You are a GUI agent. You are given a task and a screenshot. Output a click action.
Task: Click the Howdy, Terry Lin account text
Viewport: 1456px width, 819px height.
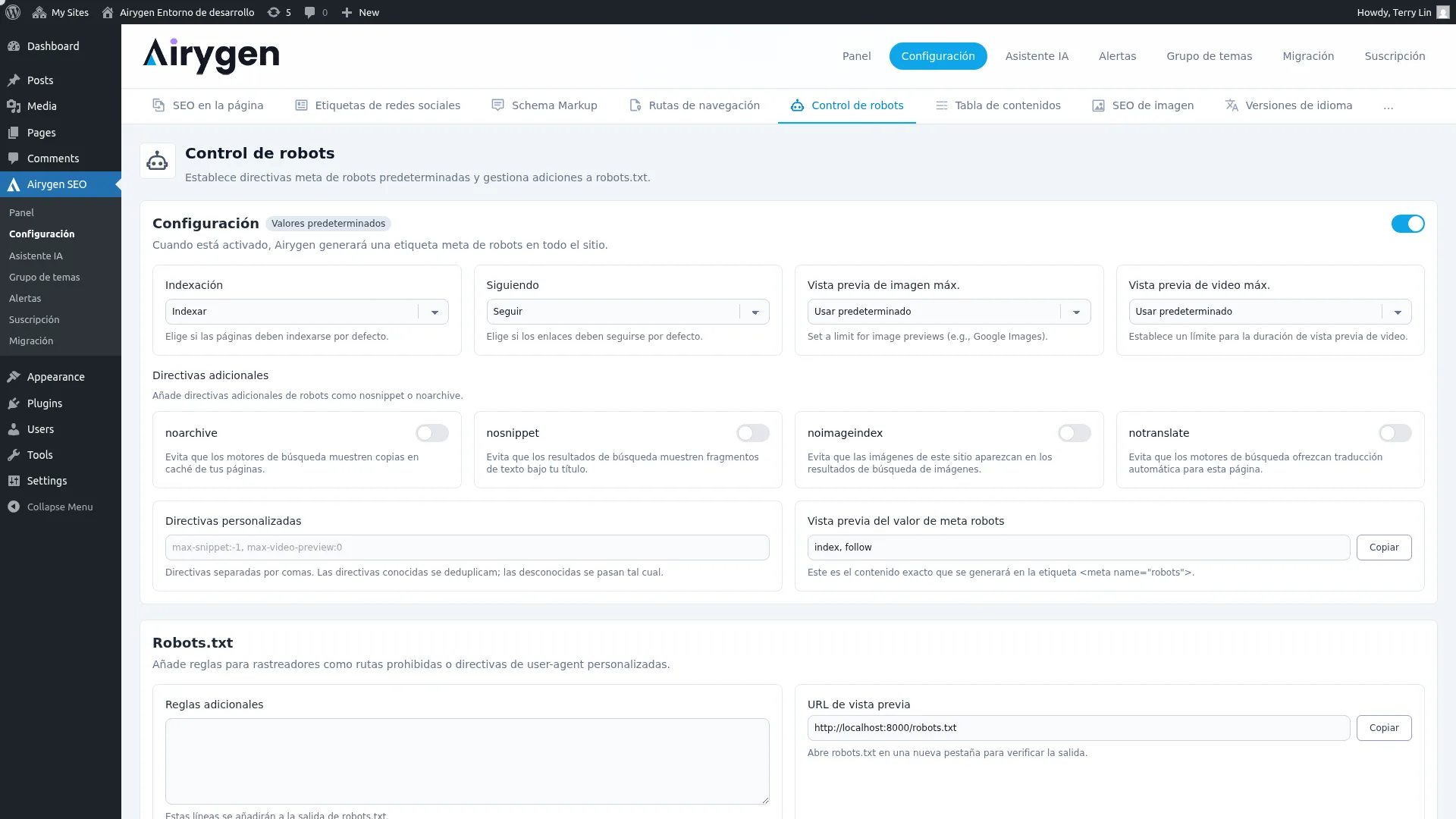(x=1394, y=12)
